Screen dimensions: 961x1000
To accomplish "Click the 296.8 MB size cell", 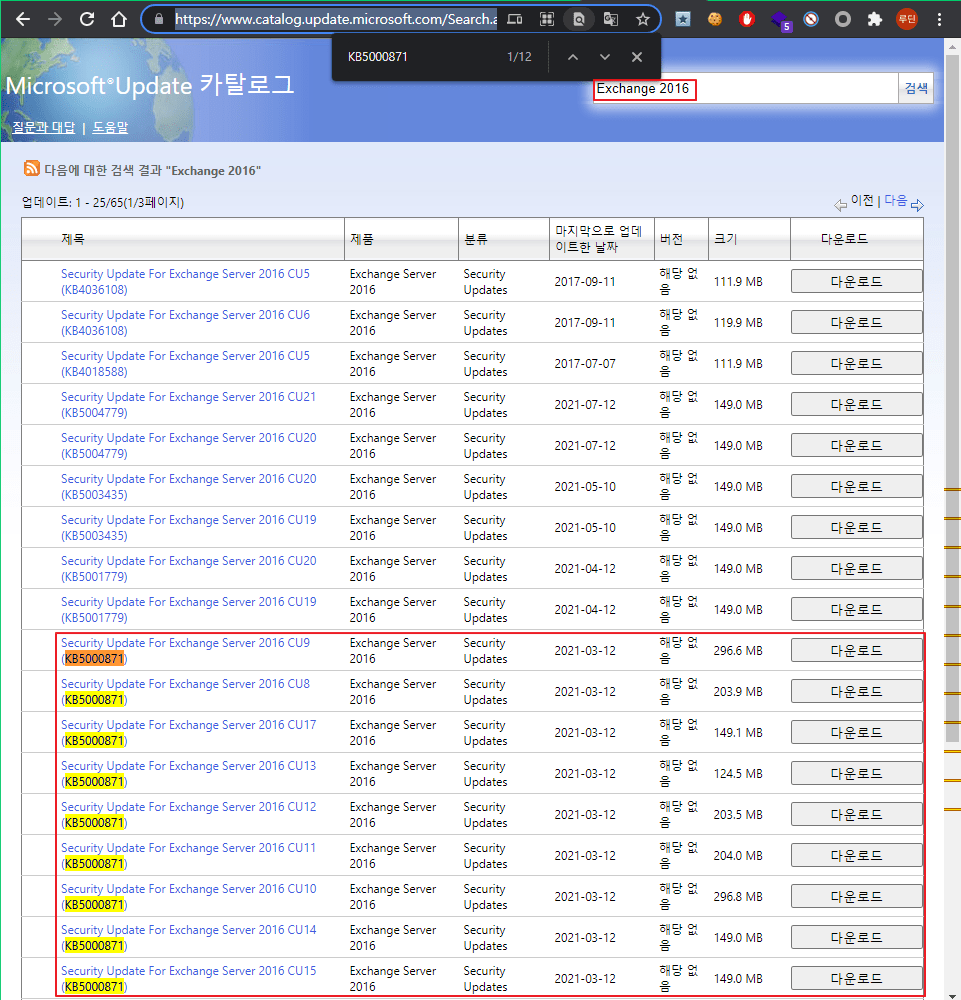I will tap(738, 897).
